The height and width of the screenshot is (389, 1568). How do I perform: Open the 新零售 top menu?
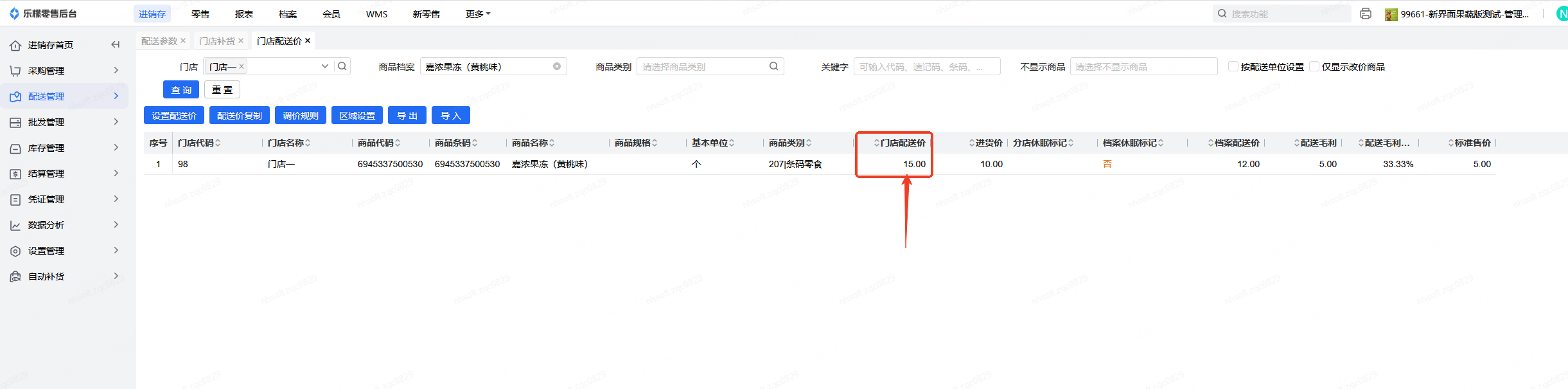(x=427, y=14)
